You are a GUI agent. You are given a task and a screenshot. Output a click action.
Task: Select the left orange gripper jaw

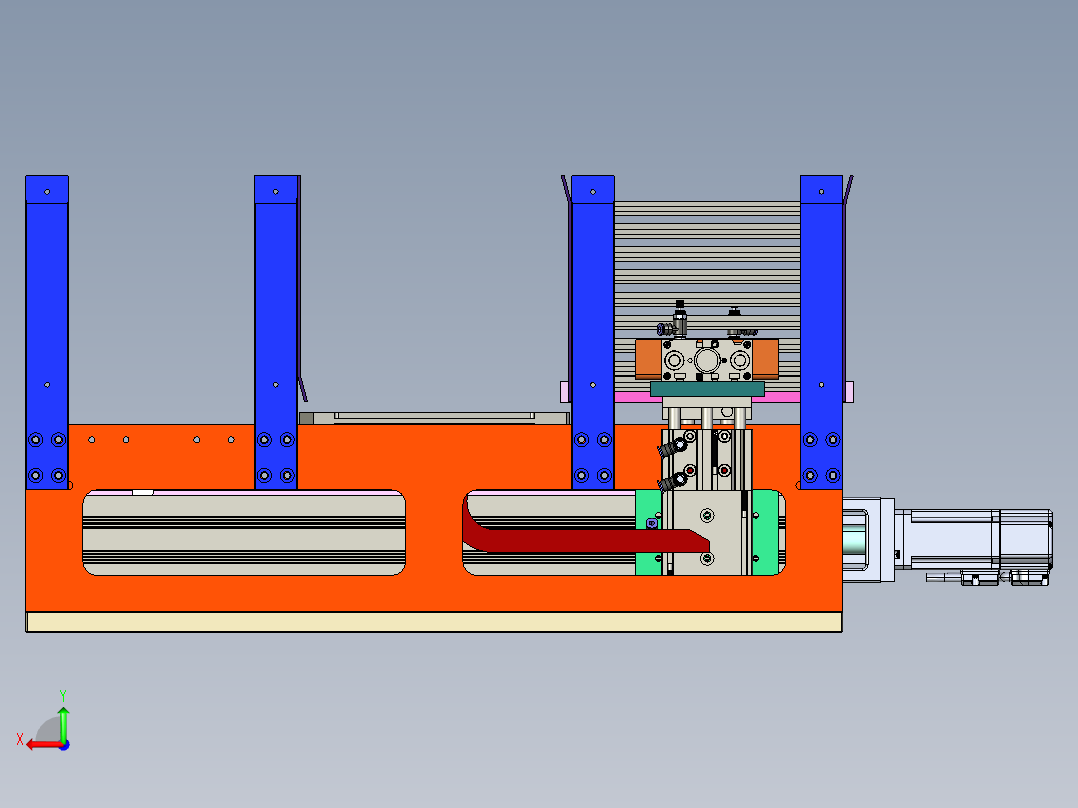click(x=648, y=358)
